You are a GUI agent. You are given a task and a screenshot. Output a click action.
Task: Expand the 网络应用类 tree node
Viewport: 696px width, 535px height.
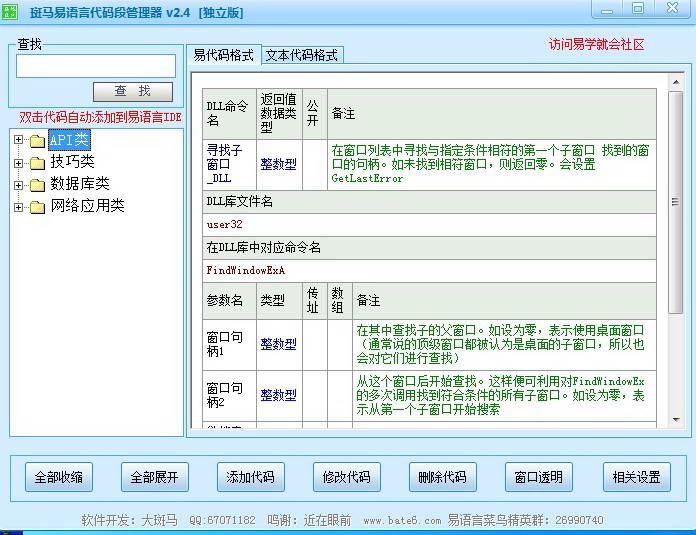(18, 207)
